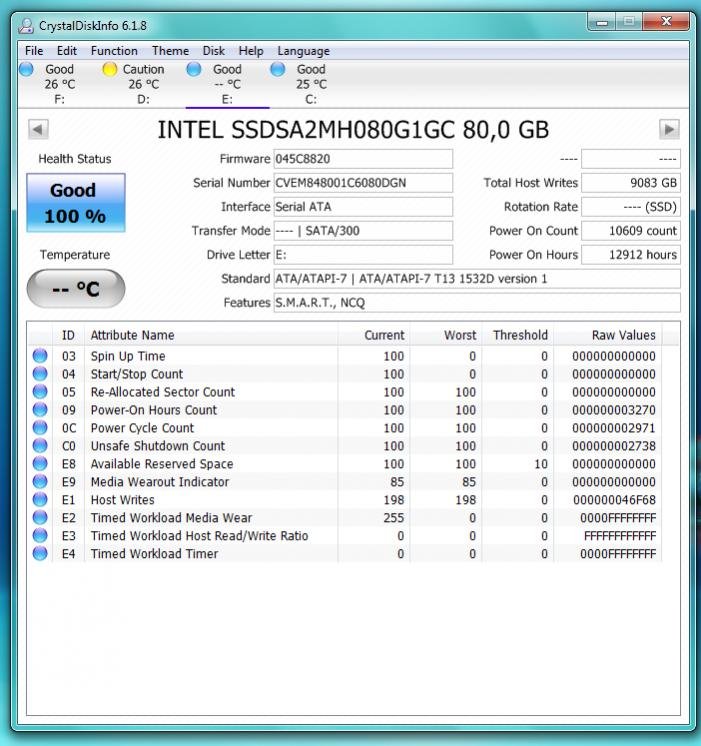Click the status orb for Host Writes
The width and height of the screenshot is (701, 746).
40,500
